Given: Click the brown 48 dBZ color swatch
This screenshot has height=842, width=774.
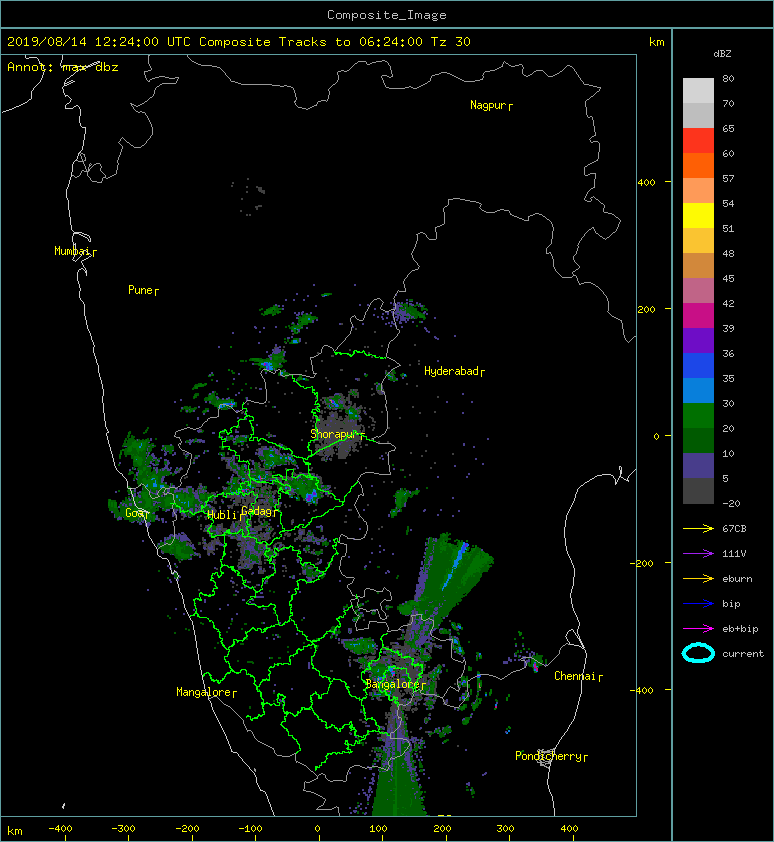Looking at the screenshot, I should coord(698,265).
